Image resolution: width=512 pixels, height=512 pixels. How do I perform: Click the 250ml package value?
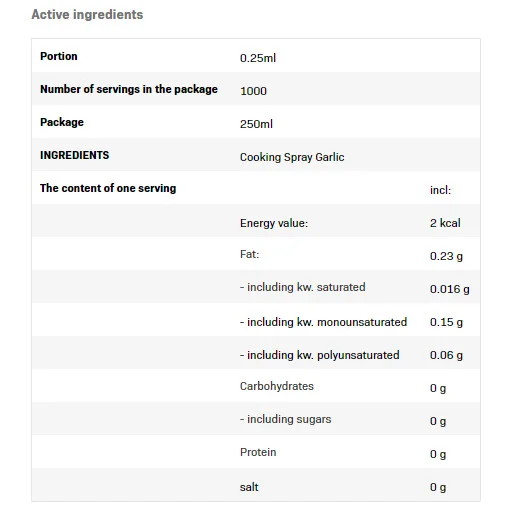[256, 124]
